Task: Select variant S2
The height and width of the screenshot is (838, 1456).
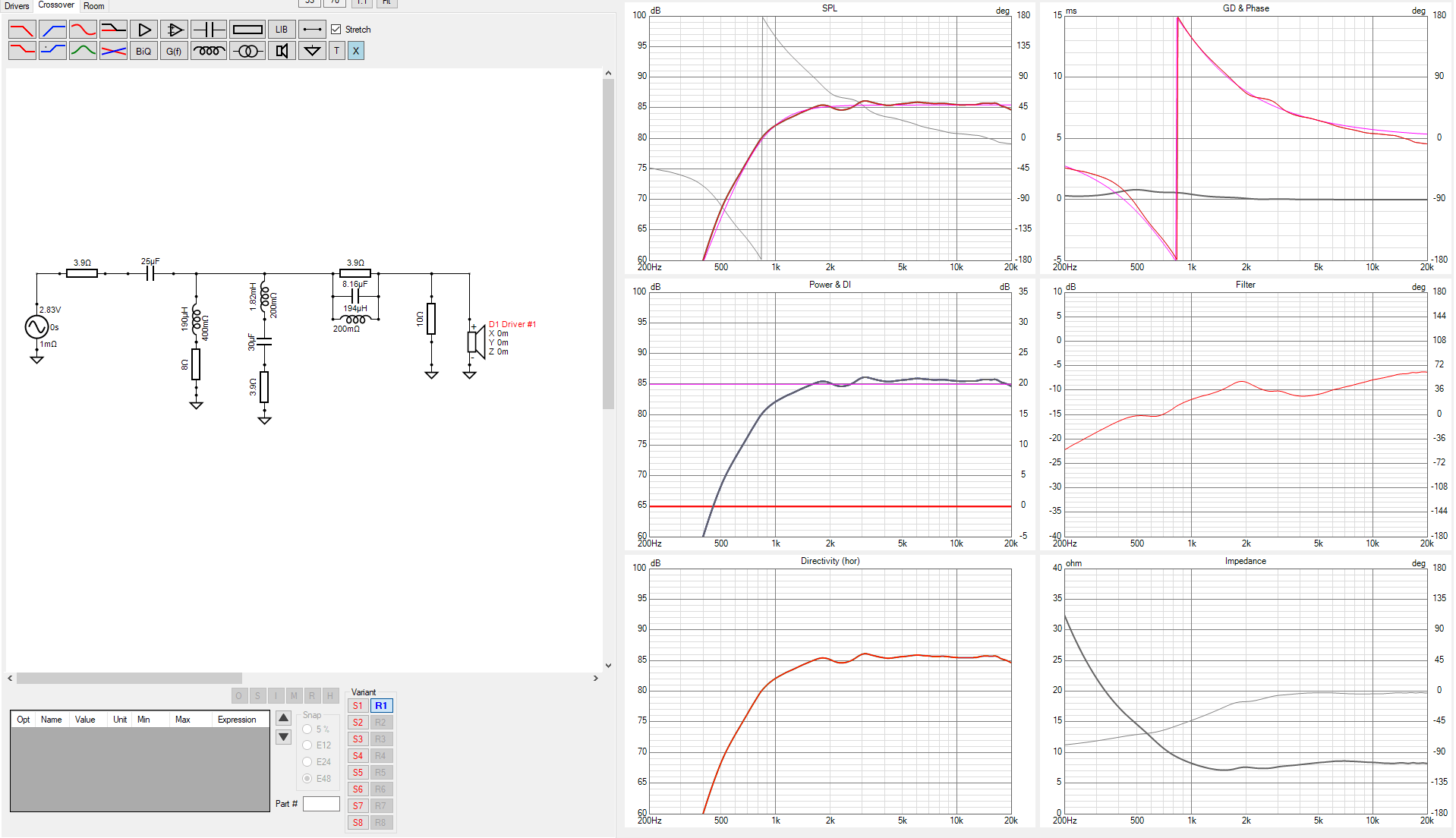Action: tap(358, 723)
